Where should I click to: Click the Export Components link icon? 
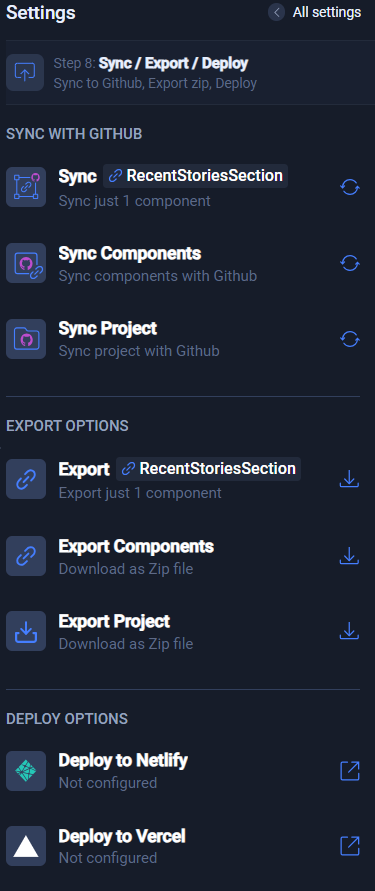pyautogui.click(x=26, y=556)
